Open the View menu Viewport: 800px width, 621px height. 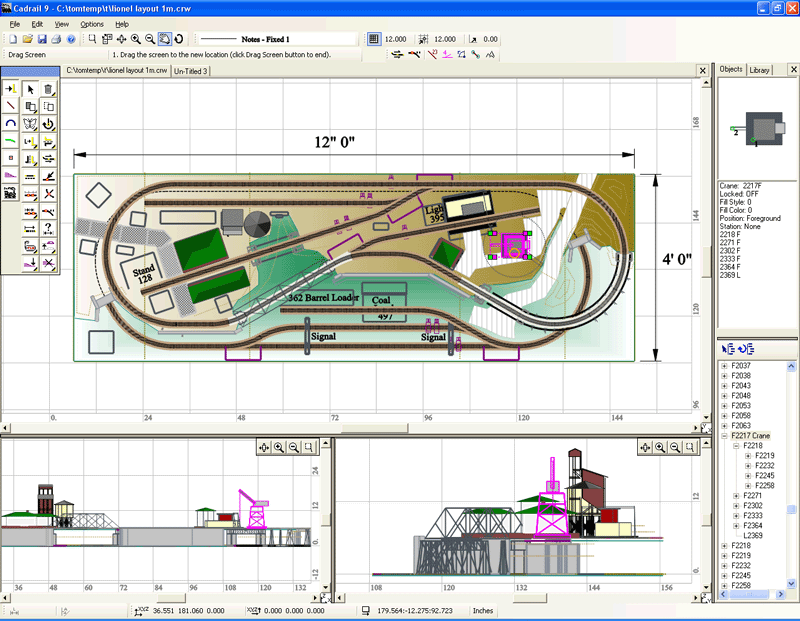pos(62,24)
